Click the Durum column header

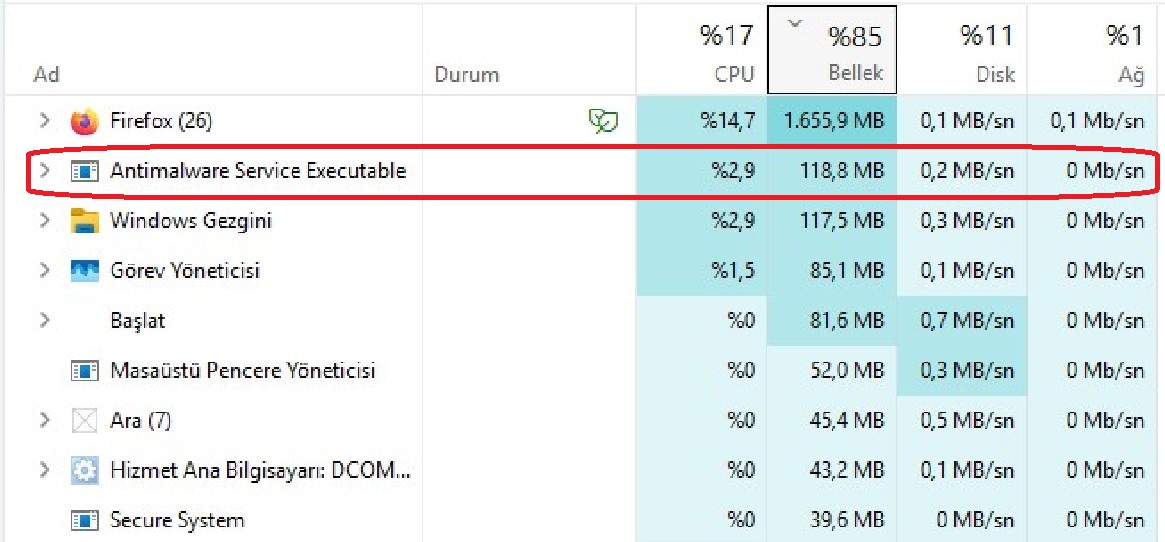[x=466, y=75]
